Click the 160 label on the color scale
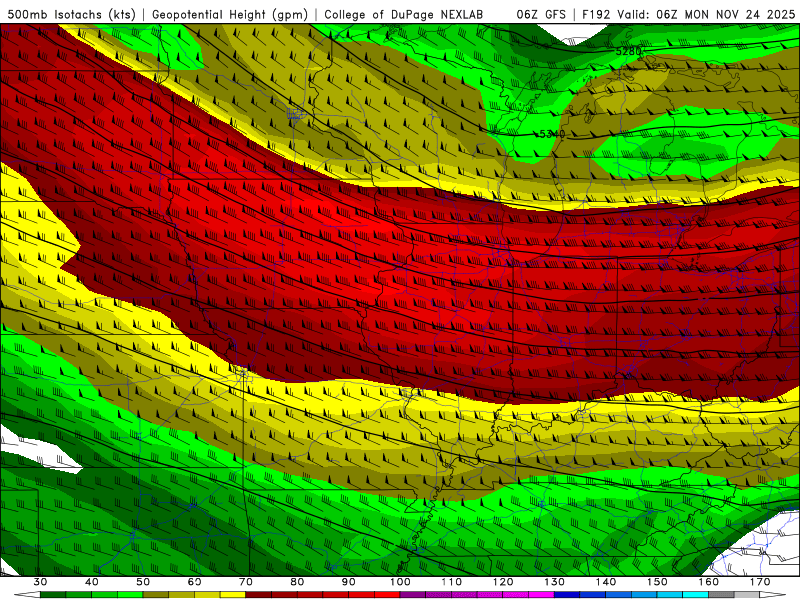 click(x=709, y=582)
